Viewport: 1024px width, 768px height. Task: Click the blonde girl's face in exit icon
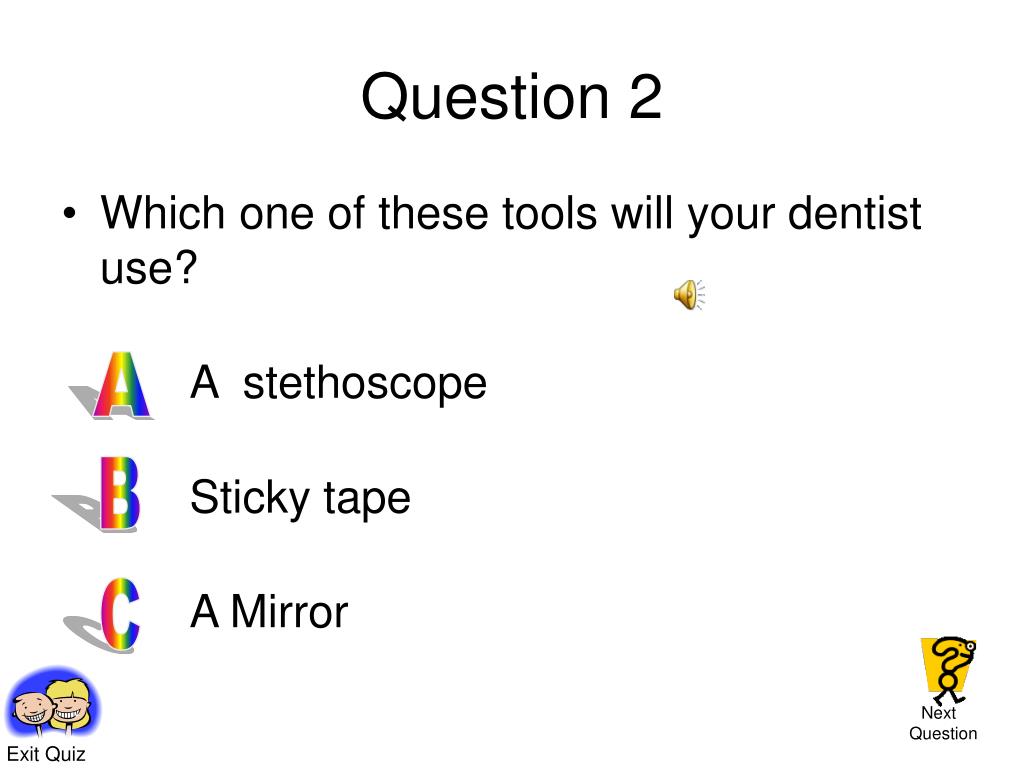70,703
